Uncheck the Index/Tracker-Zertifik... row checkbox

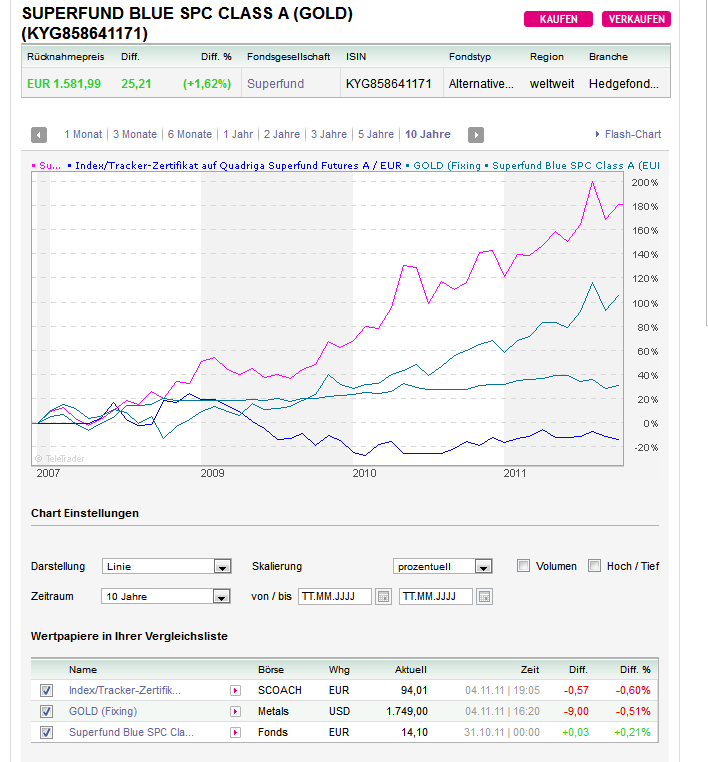(x=46, y=690)
